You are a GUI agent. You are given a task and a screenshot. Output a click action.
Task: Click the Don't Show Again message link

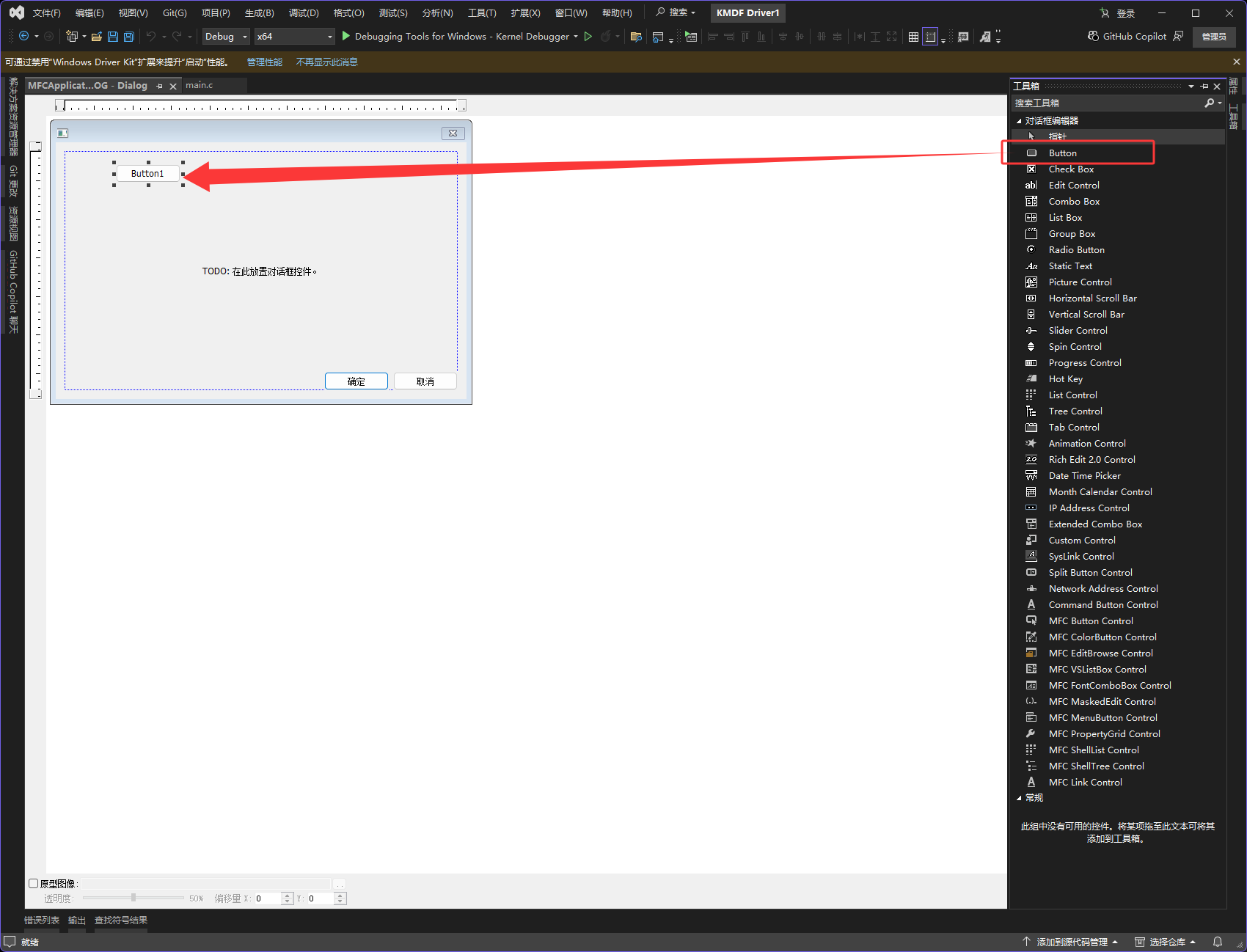coord(327,62)
